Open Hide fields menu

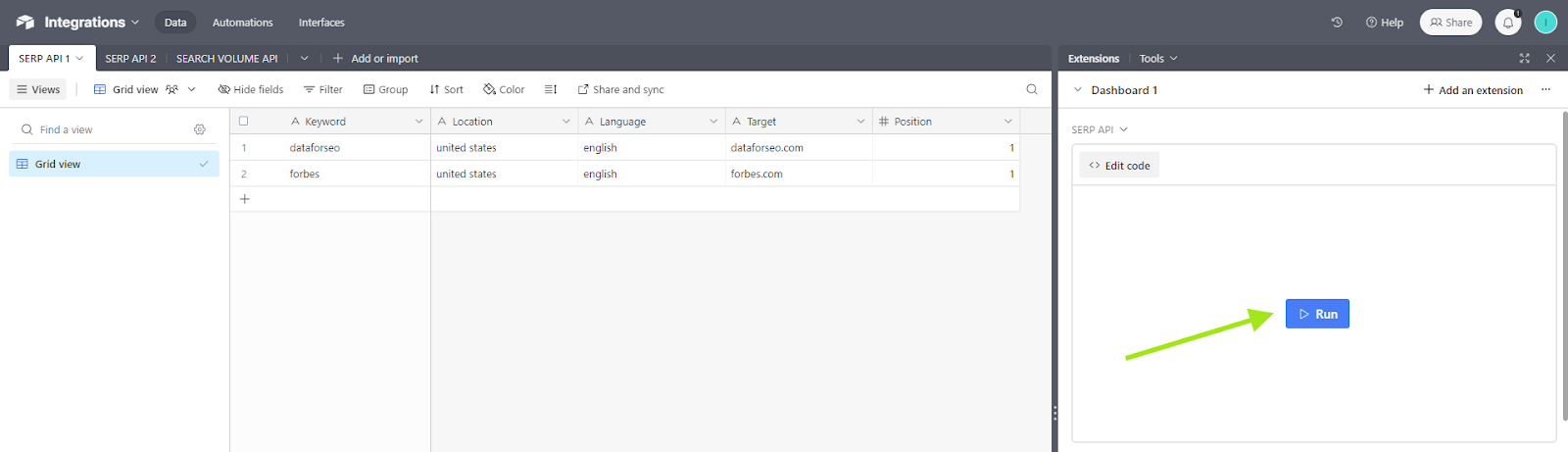point(250,89)
